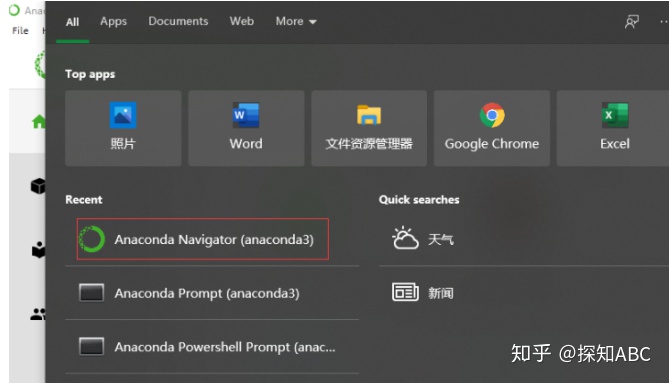Open the Photos (照片) app tile

pos(123,128)
